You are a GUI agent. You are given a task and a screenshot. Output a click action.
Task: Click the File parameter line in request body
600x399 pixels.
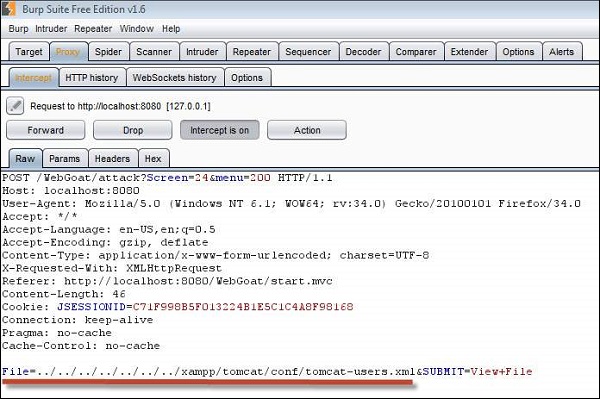[x=267, y=371]
